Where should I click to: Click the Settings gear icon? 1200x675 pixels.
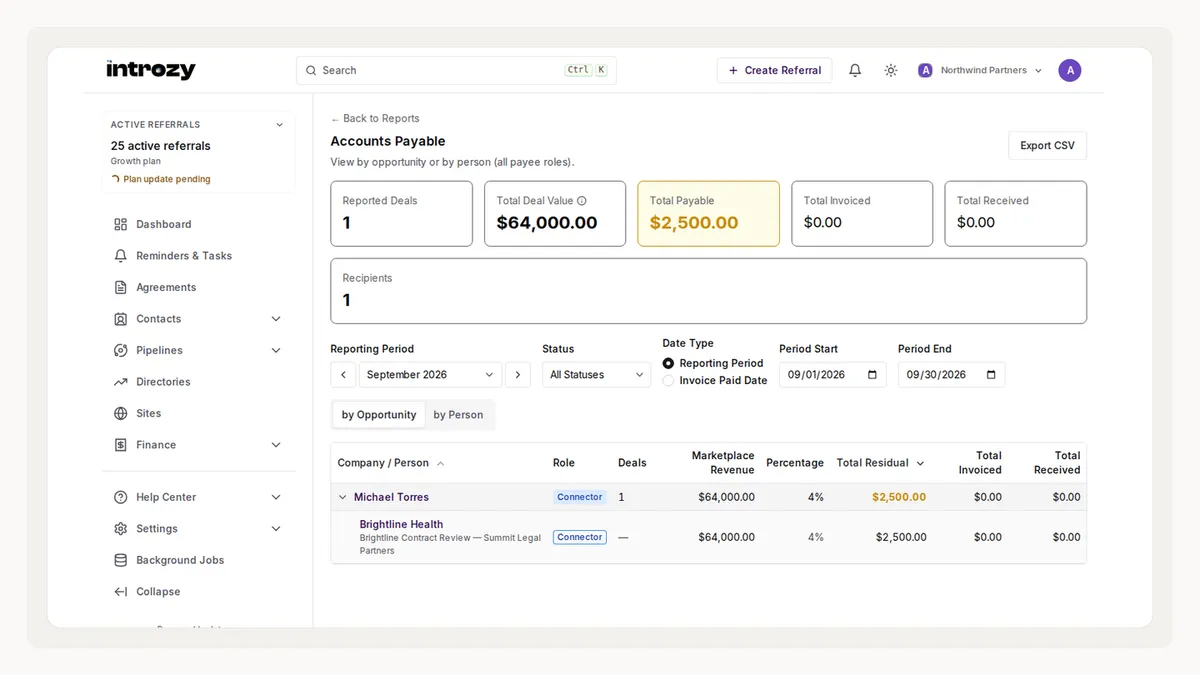pyautogui.click(x=121, y=529)
